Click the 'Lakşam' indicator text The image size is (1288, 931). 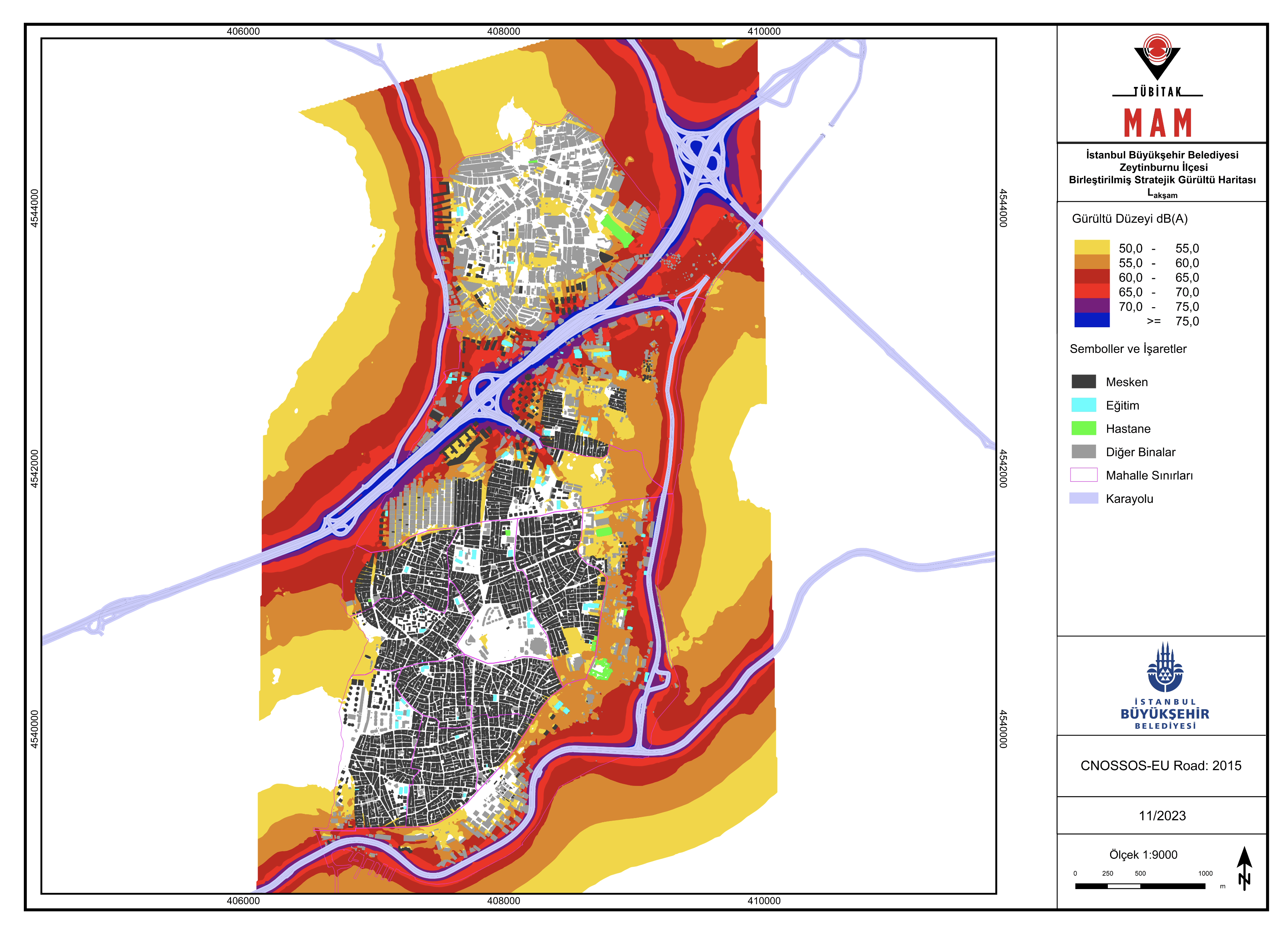click(1162, 194)
